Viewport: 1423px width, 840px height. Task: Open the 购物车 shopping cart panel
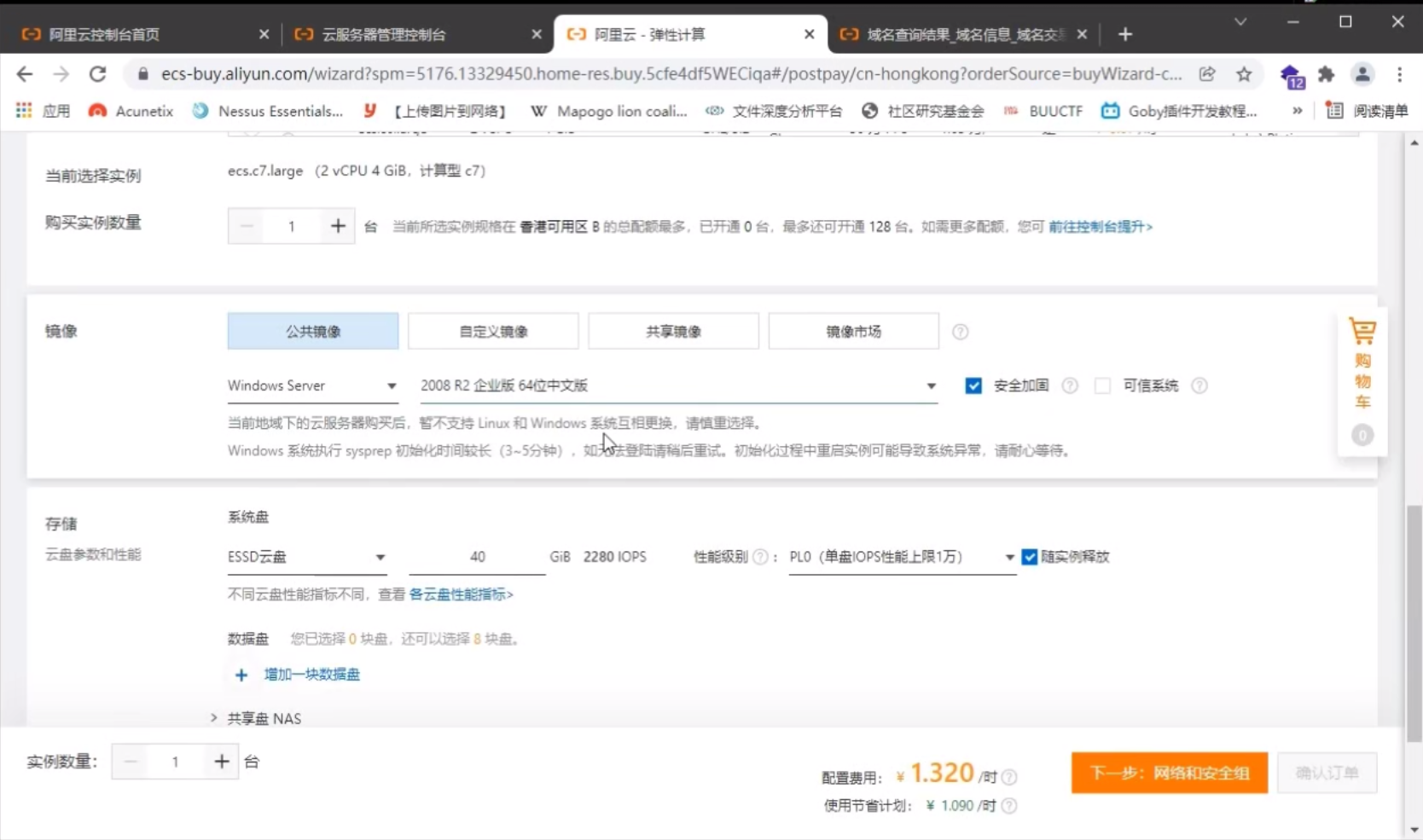point(1362,380)
